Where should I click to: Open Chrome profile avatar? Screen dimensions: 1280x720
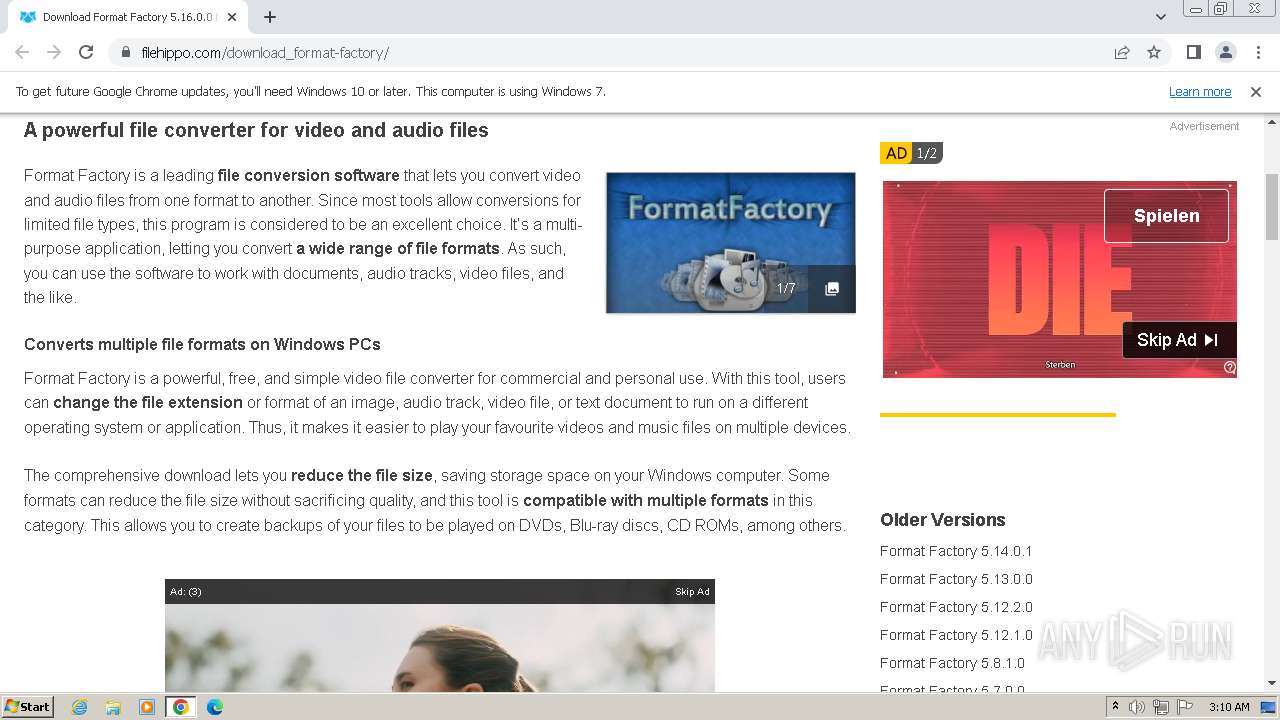[1225, 52]
